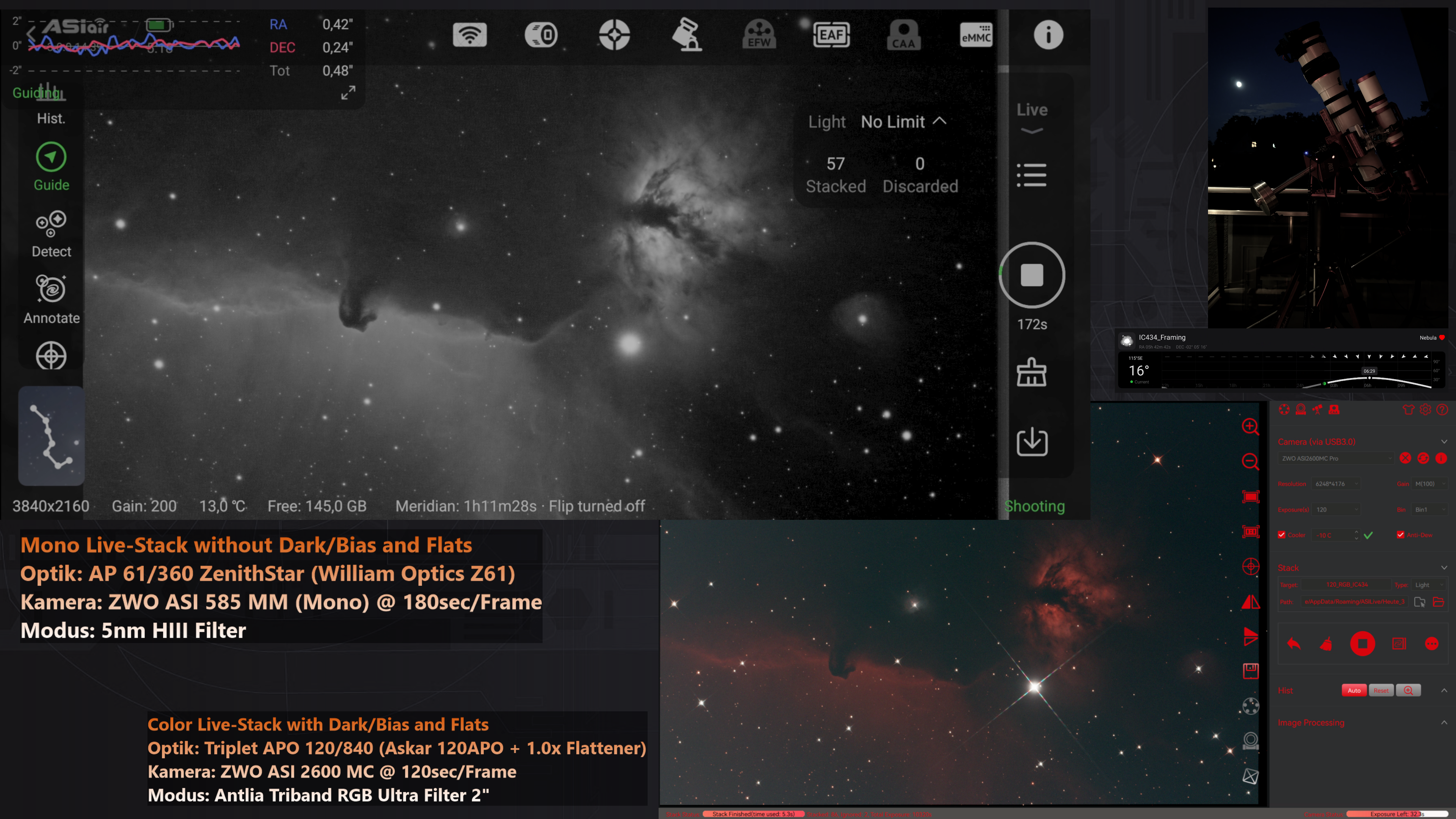Open the ZWO ASI2600MC Pro camera dropdown
Image resolution: width=1456 pixels, height=819 pixels.
pyautogui.click(x=1335, y=458)
